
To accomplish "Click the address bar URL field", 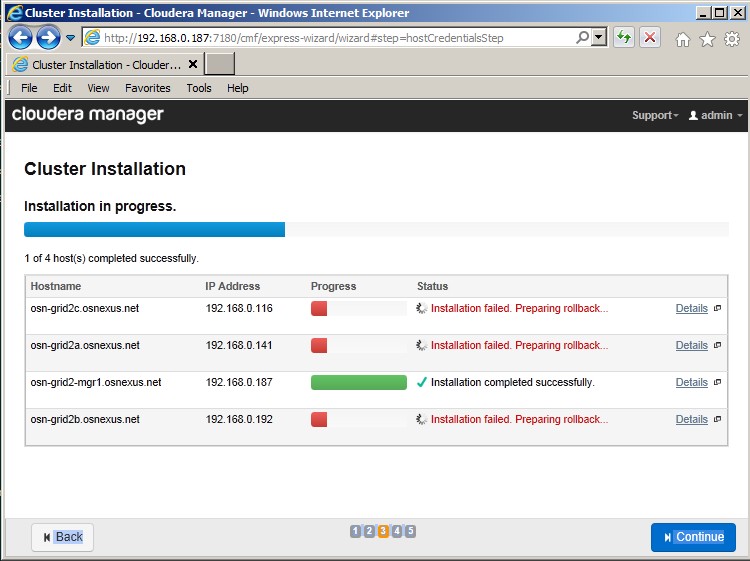I will click(x=329, y=38).
